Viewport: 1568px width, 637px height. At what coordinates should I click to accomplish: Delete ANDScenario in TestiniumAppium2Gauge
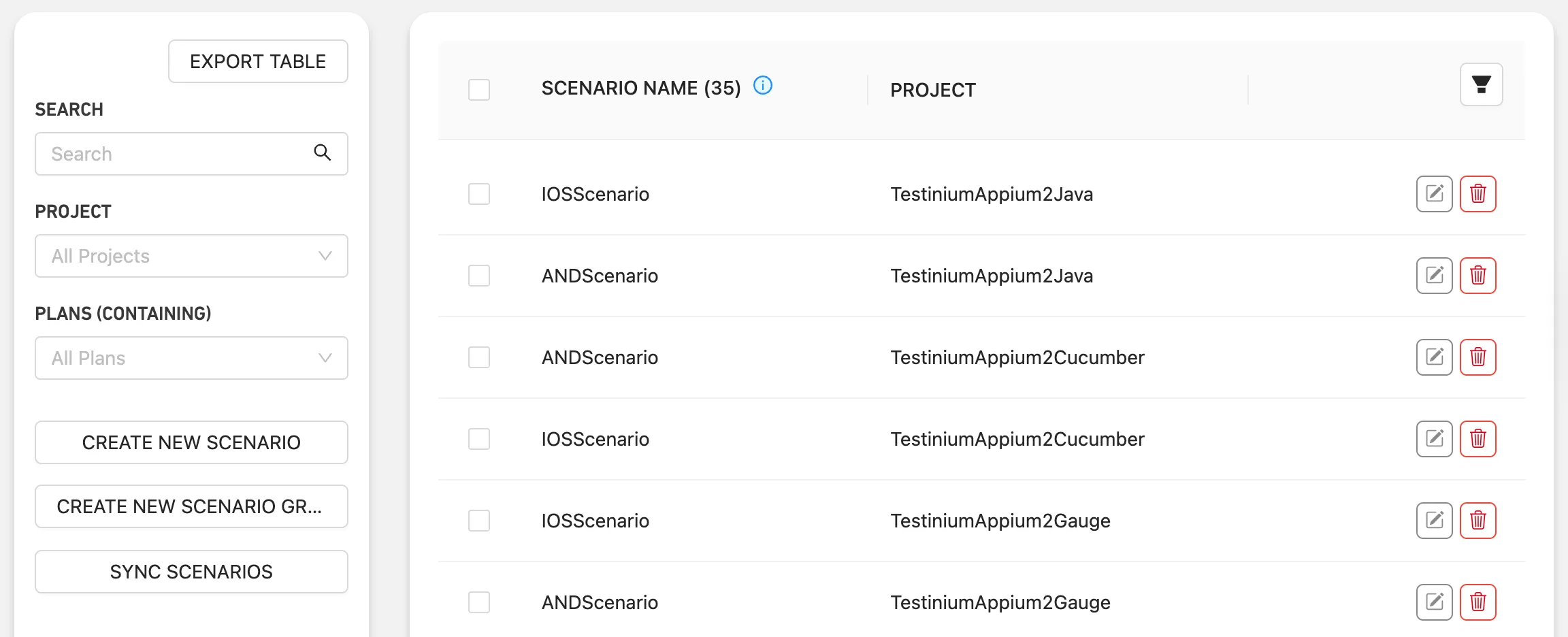(x=1477, y=602)
